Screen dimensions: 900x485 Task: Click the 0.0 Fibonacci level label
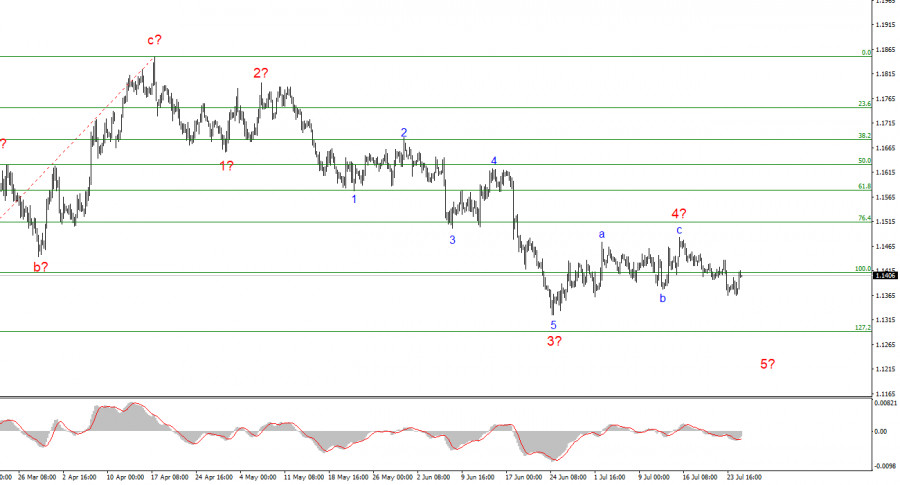[866, 52]
